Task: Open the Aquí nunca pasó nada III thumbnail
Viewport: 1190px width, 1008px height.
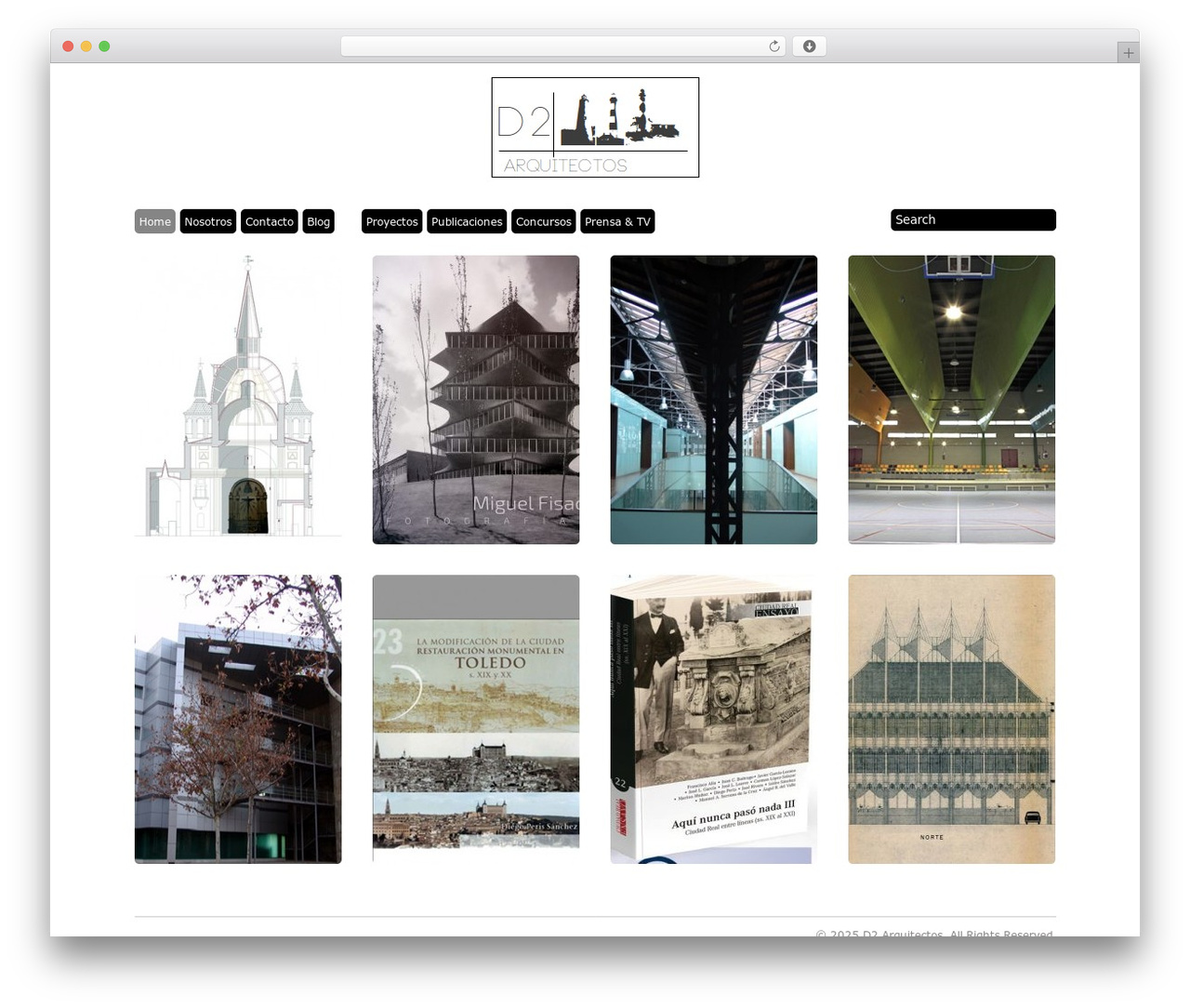Action: click(x=714, y=719)
